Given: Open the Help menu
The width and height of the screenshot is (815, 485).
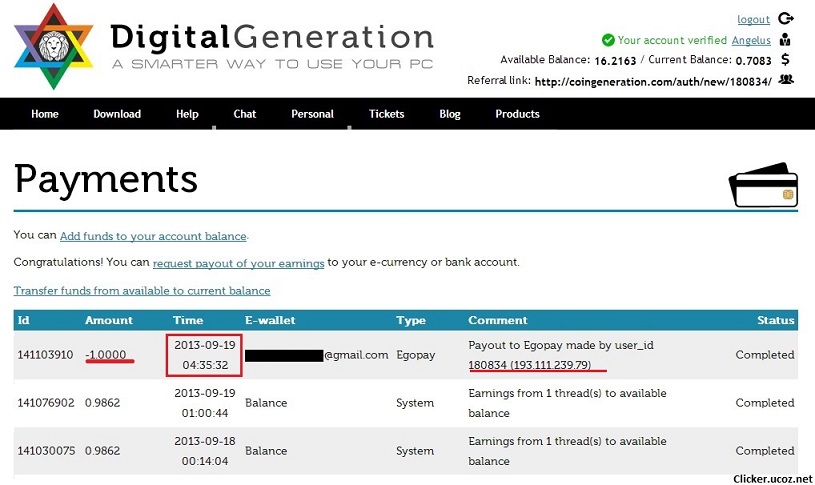Looking at the screenshot, I should tap(187, 114).
